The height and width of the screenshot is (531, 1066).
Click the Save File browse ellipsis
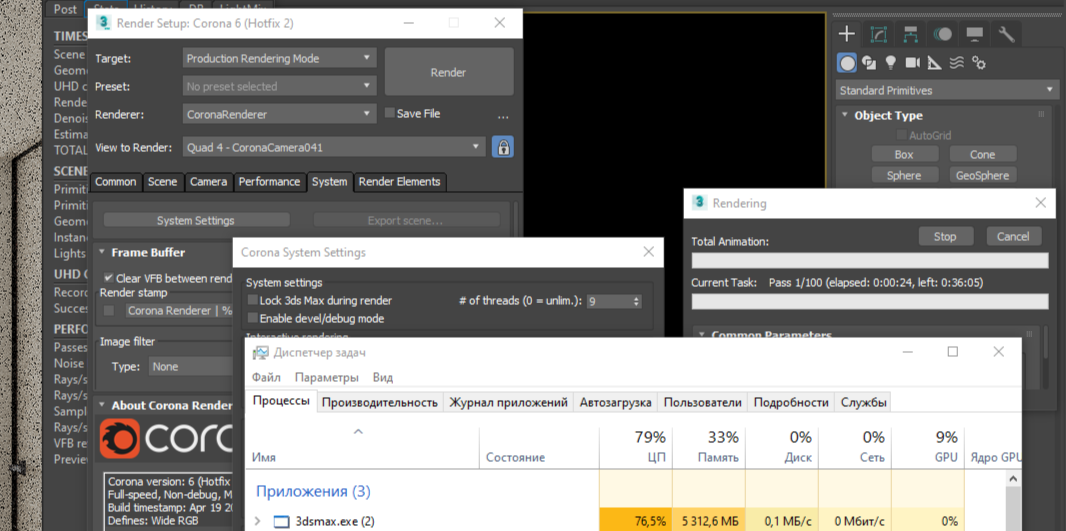click(503, 116)
